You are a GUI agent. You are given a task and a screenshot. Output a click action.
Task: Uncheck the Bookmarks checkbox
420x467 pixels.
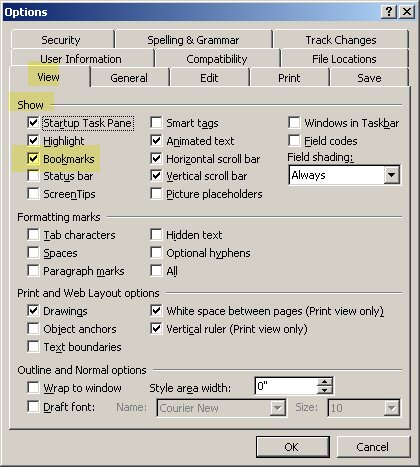click(33, 159)
